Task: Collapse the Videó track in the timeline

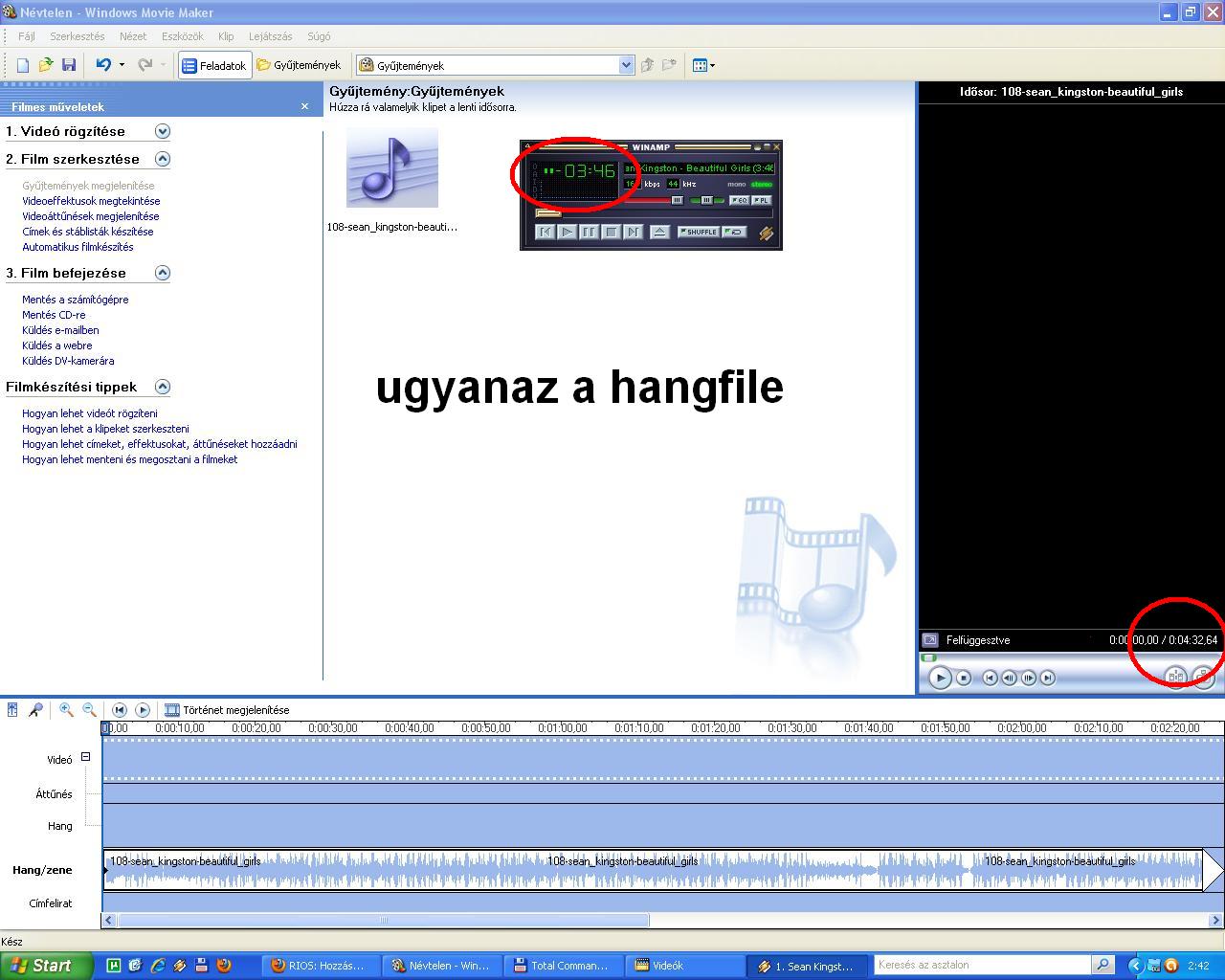Action: (x=85, y=756)
